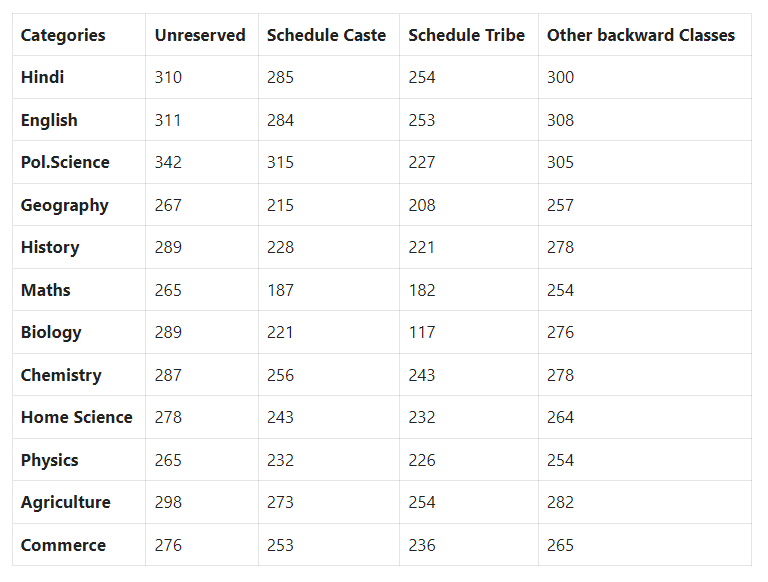Click the Maths row label
768x582 pixels.
tap(46, 290)
